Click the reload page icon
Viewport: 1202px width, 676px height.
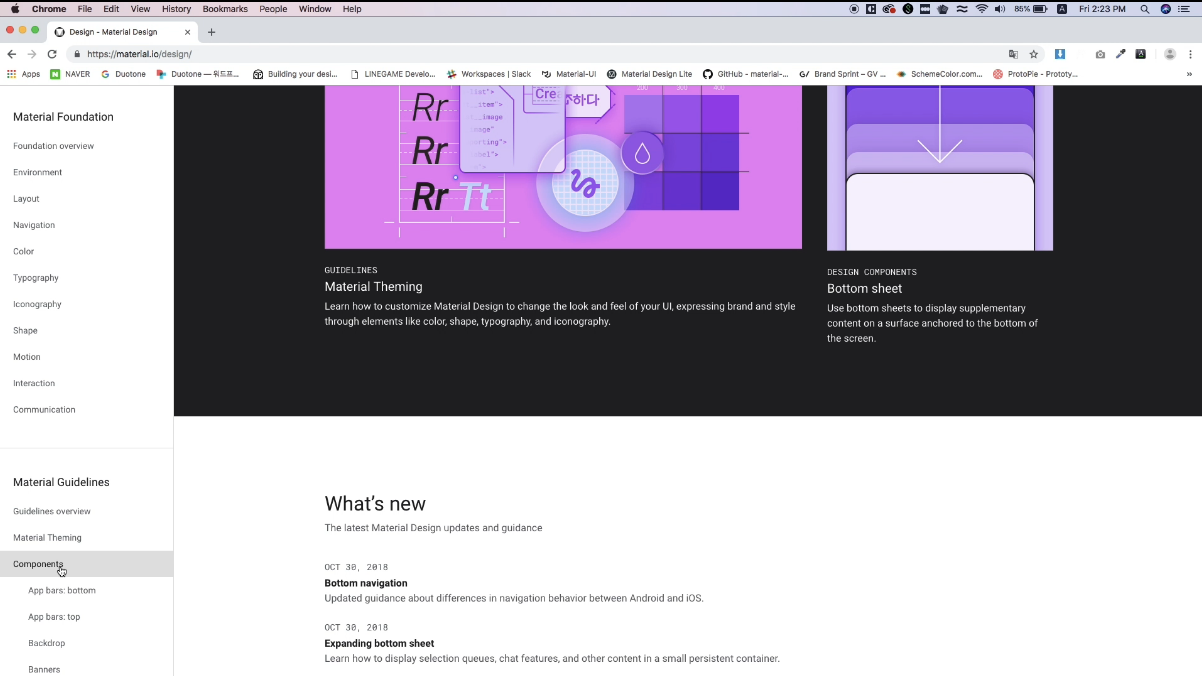52,54
